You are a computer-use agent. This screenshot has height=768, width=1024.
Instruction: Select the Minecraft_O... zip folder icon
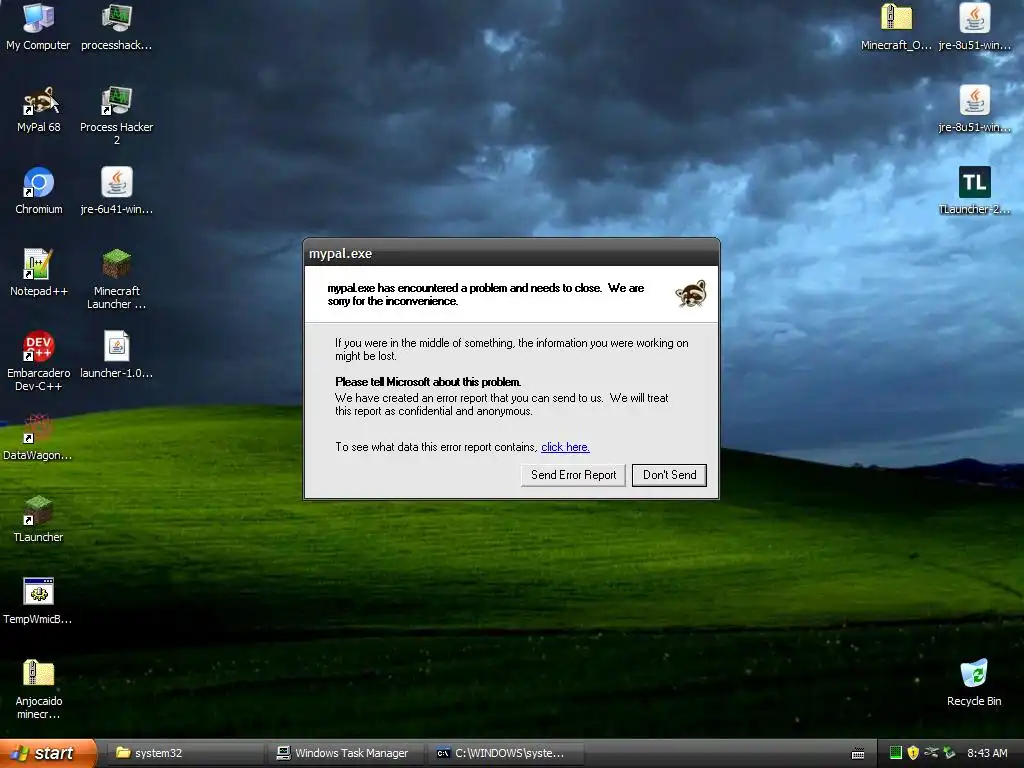click(896, 27)
